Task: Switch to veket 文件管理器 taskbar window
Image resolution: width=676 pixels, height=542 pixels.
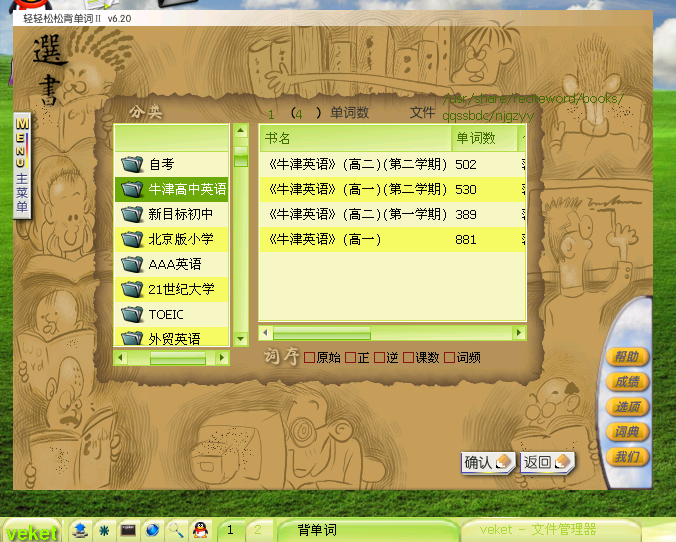Action: [551, 530]
